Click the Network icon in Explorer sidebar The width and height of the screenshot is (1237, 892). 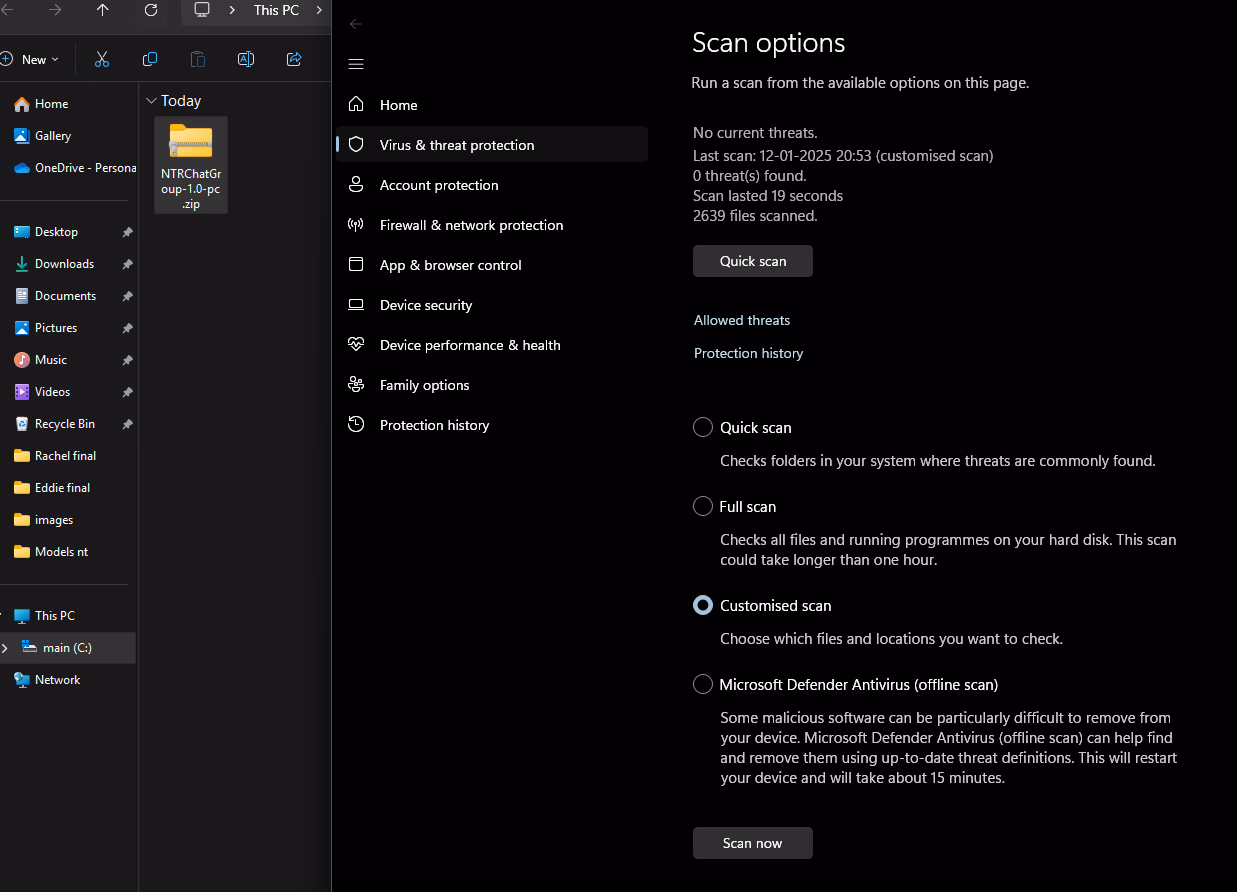[x=22, y=679]
